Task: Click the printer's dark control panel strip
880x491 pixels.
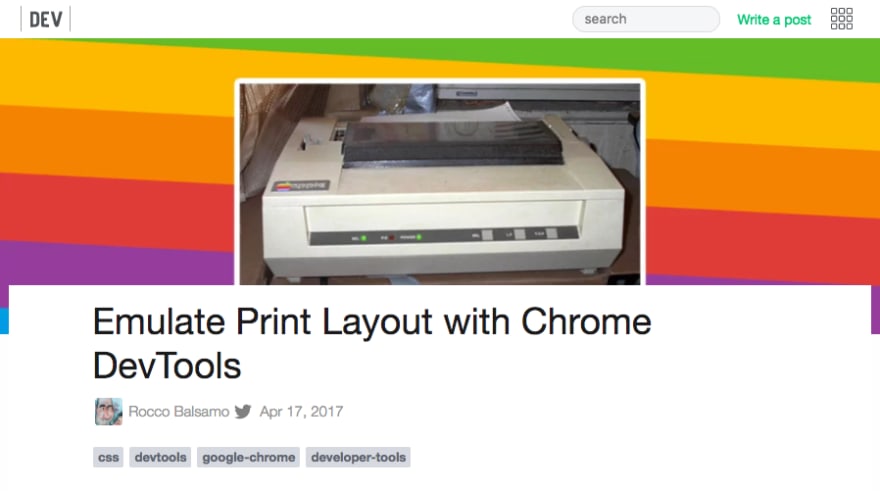Action: coord(443,236)
